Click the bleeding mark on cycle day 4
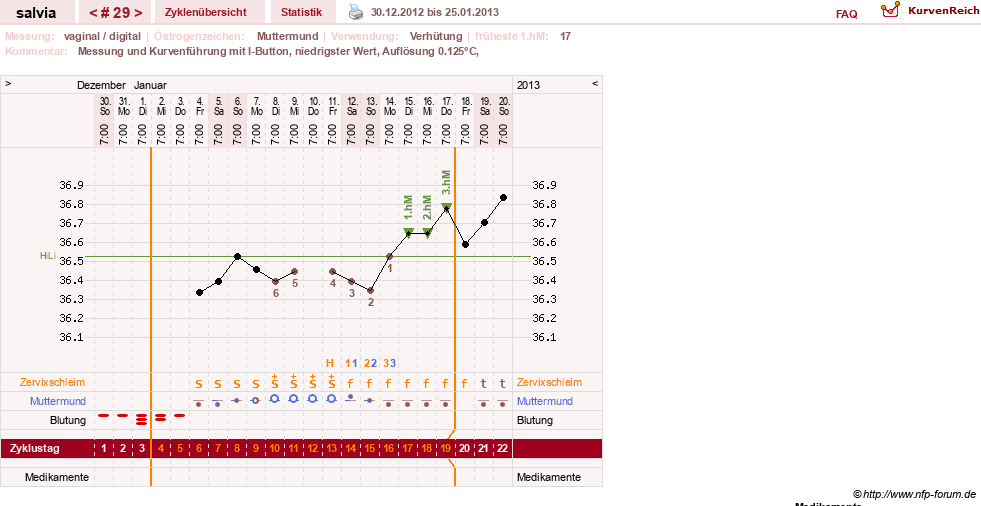 point(161,417)
